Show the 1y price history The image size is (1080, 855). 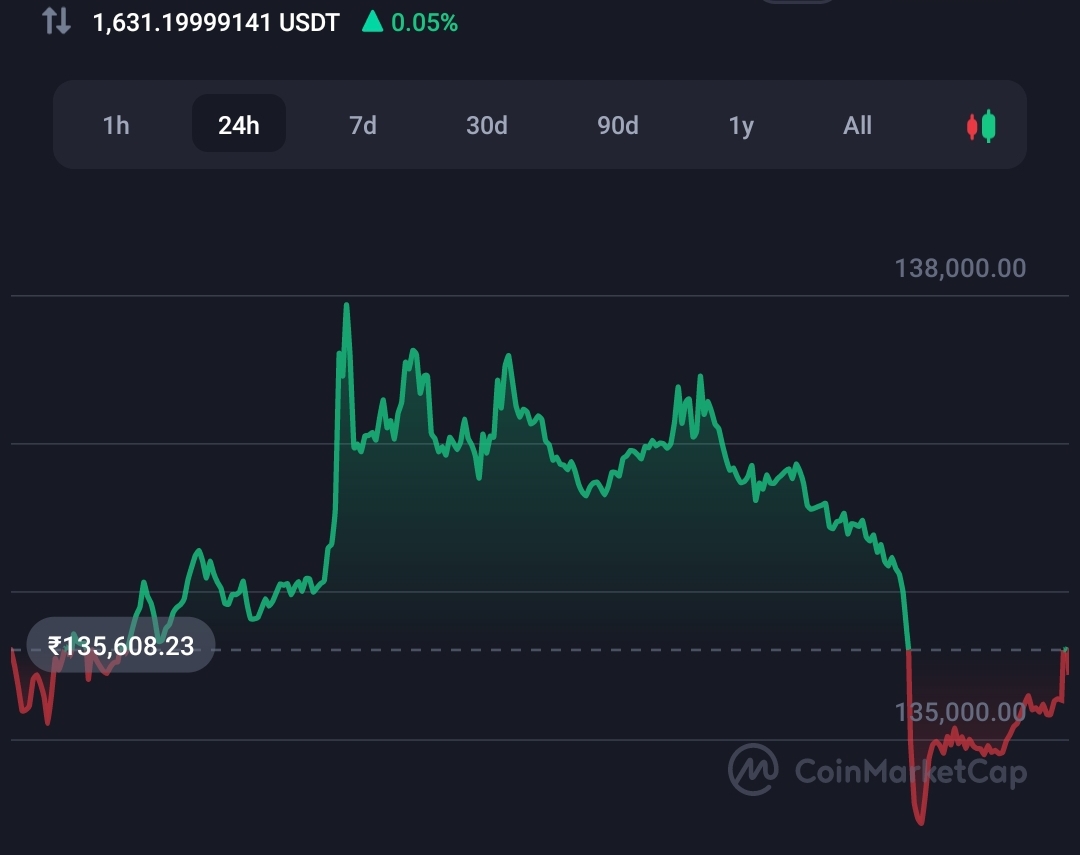click(741, 126)
